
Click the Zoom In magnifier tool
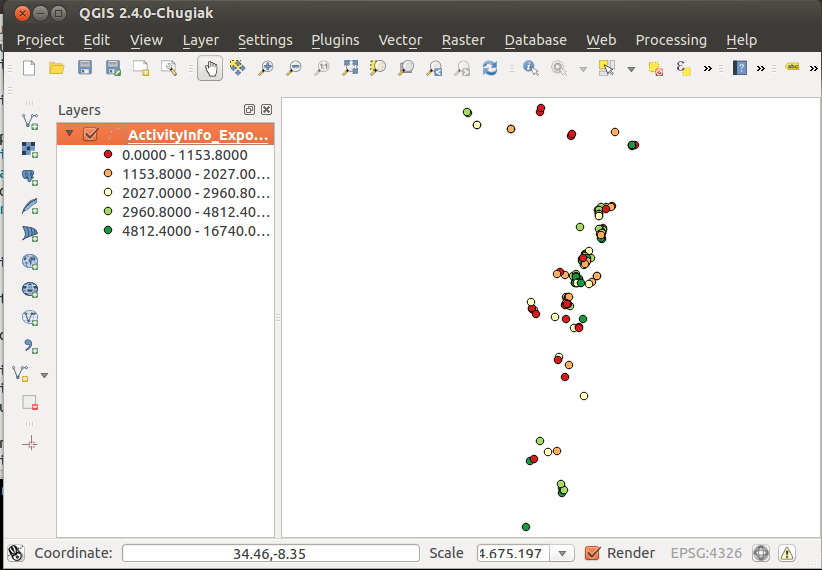tap(266, 68)
